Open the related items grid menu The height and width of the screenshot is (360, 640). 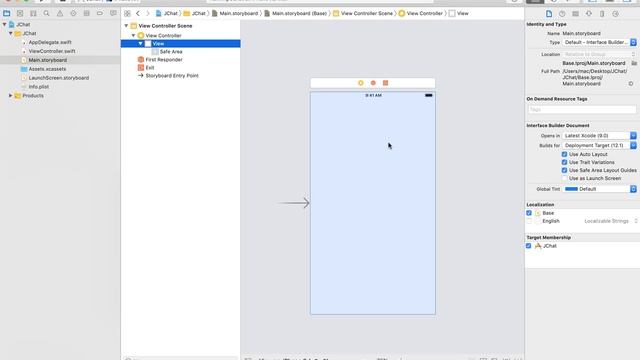[x=127, y=13]
